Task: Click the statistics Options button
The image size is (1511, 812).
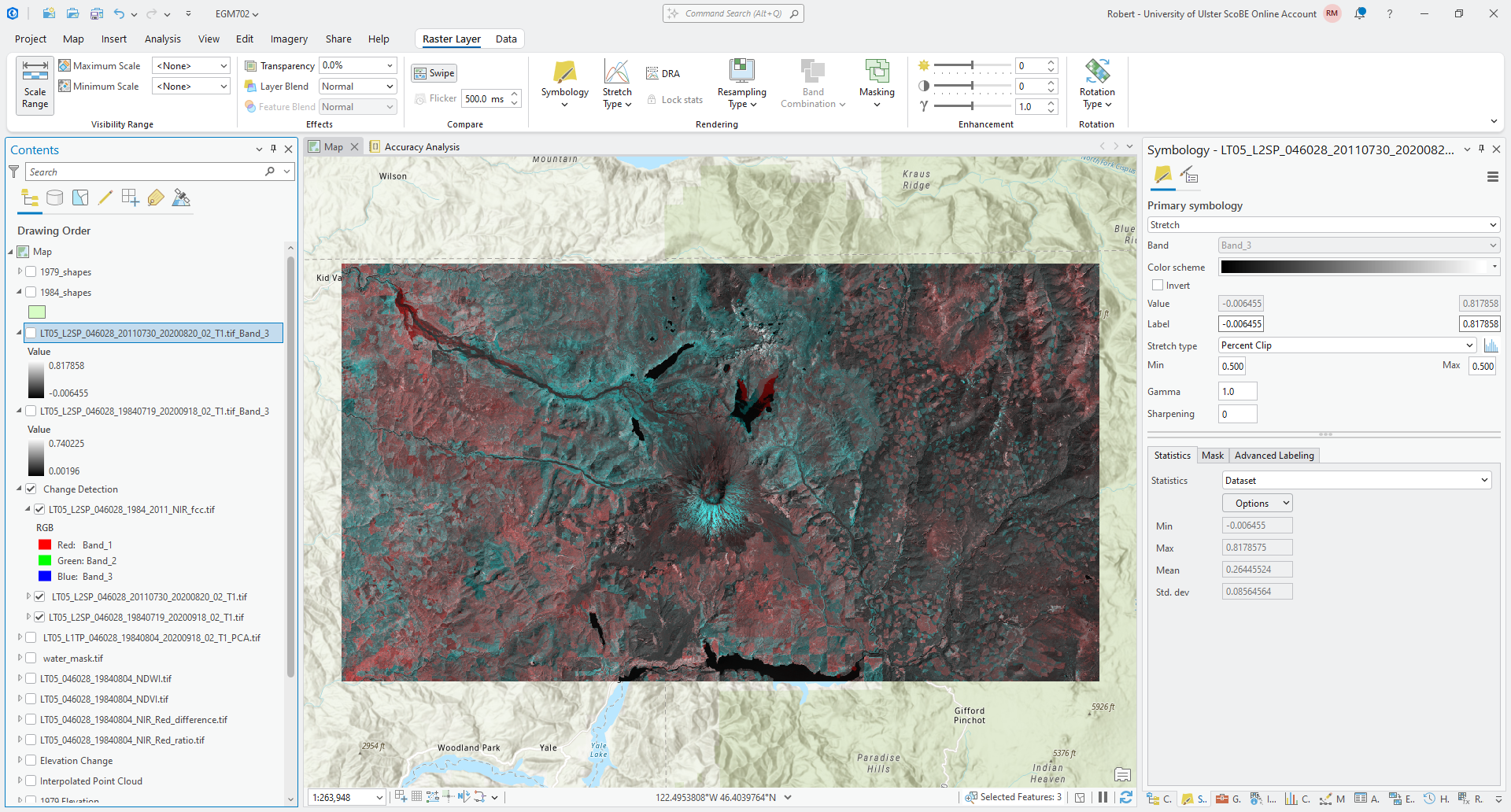Action: (x=1257, y=504)
